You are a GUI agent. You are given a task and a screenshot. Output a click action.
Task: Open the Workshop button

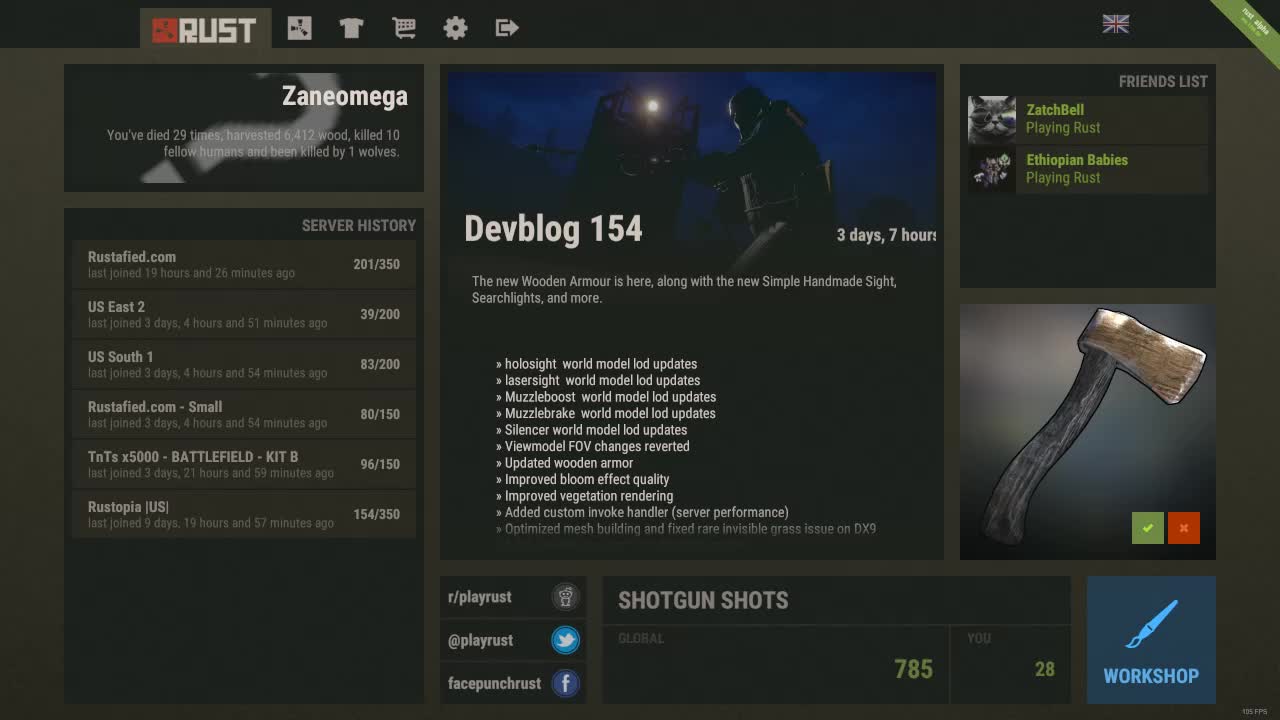click(1151, 640)
